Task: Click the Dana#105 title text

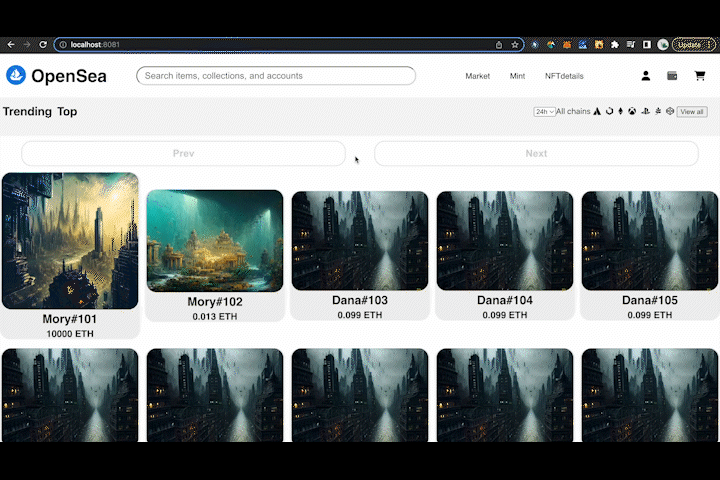Action: (x=650, y=300)
